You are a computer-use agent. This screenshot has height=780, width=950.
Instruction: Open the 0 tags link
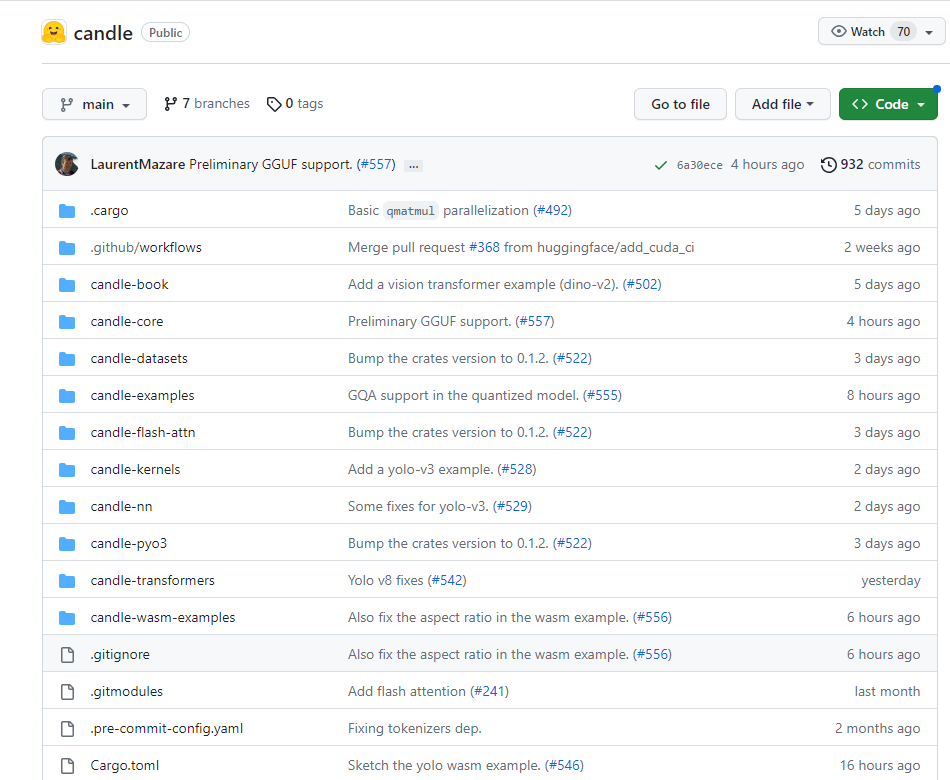coord(295,104)
